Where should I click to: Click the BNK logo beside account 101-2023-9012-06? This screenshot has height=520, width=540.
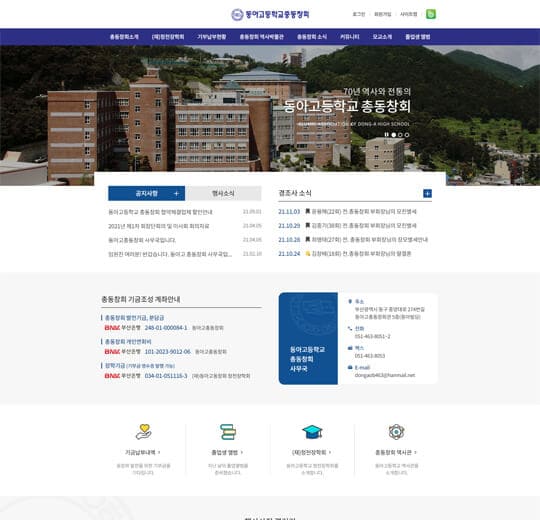tap(112, 352)
